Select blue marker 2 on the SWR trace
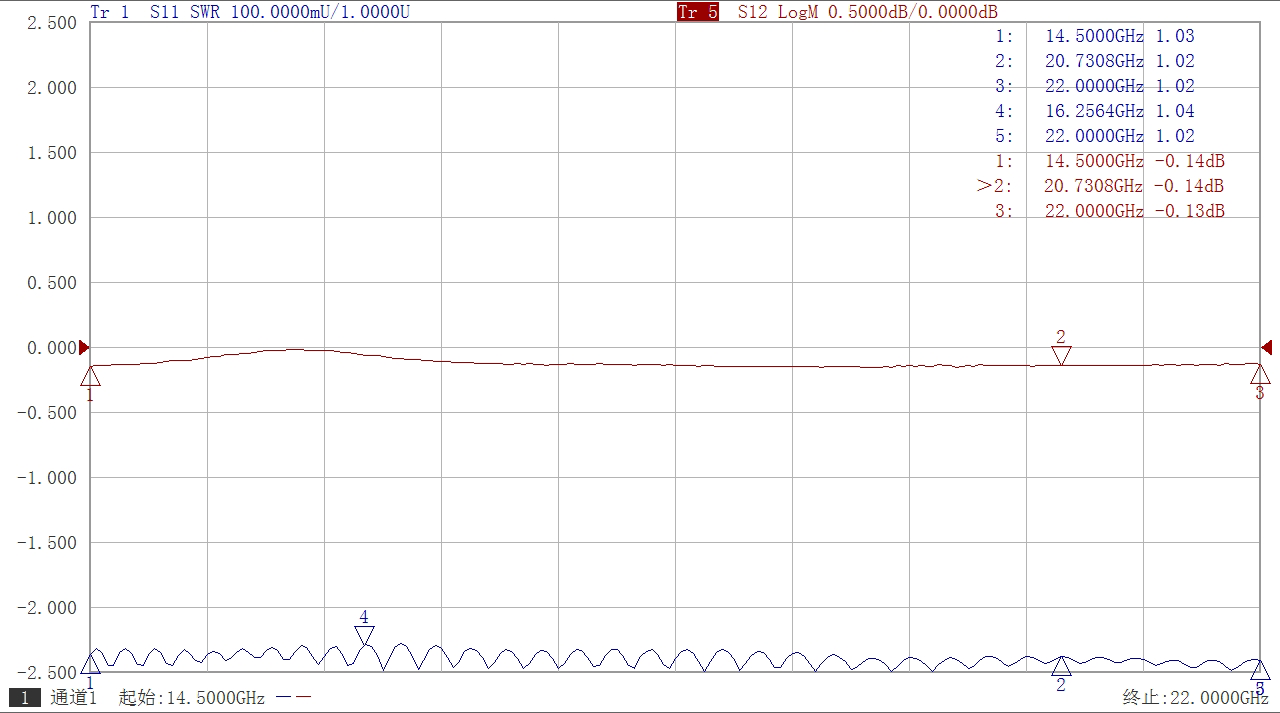The height and width of the screenshot is (713, 1280). (1061, 667)
